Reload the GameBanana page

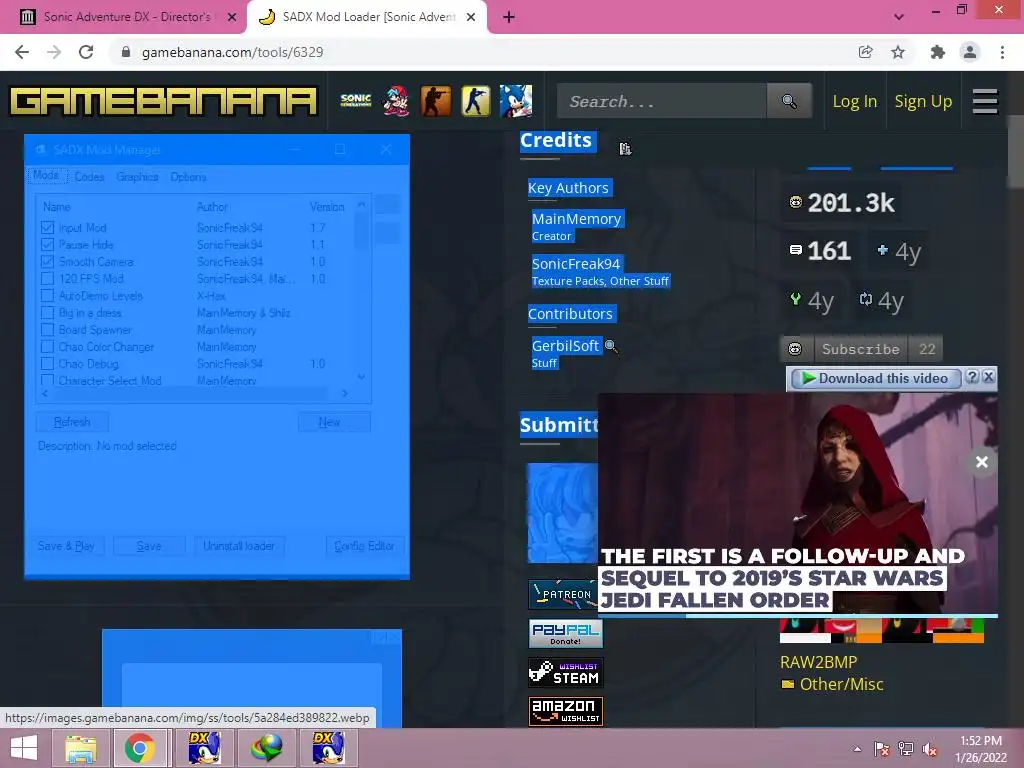(x=86, y=52)
